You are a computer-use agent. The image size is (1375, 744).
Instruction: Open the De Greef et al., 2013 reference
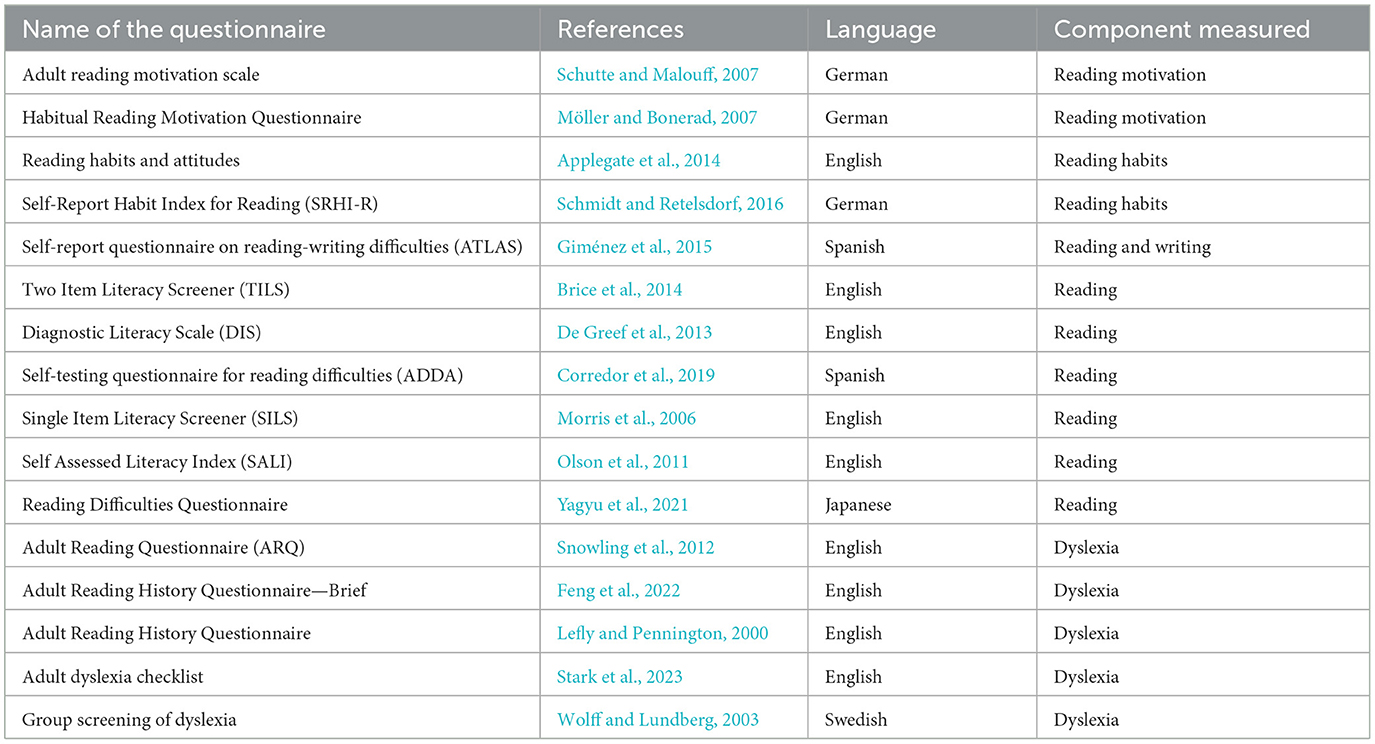635,333
